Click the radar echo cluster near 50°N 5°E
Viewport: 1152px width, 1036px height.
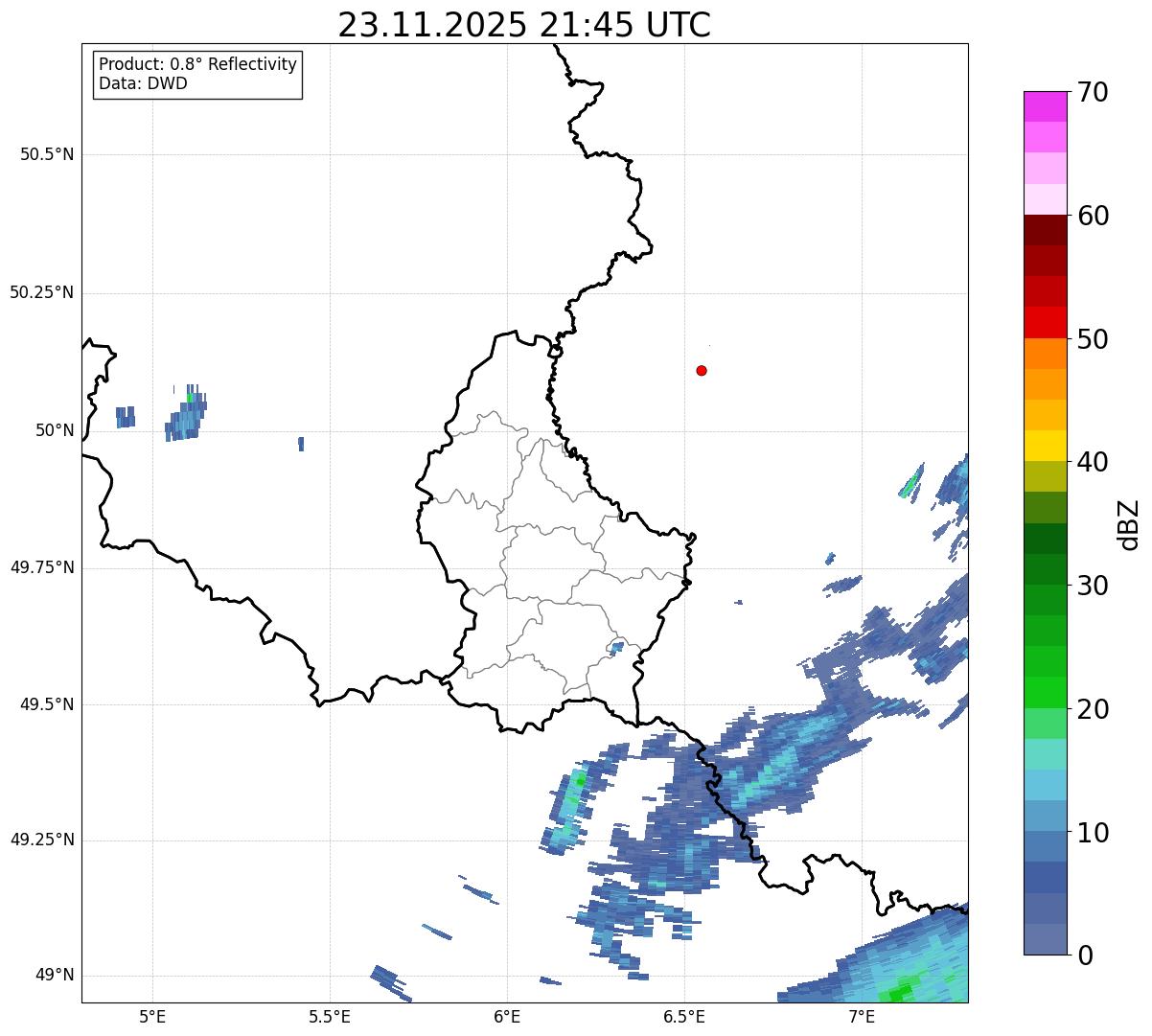coord(186,414)
